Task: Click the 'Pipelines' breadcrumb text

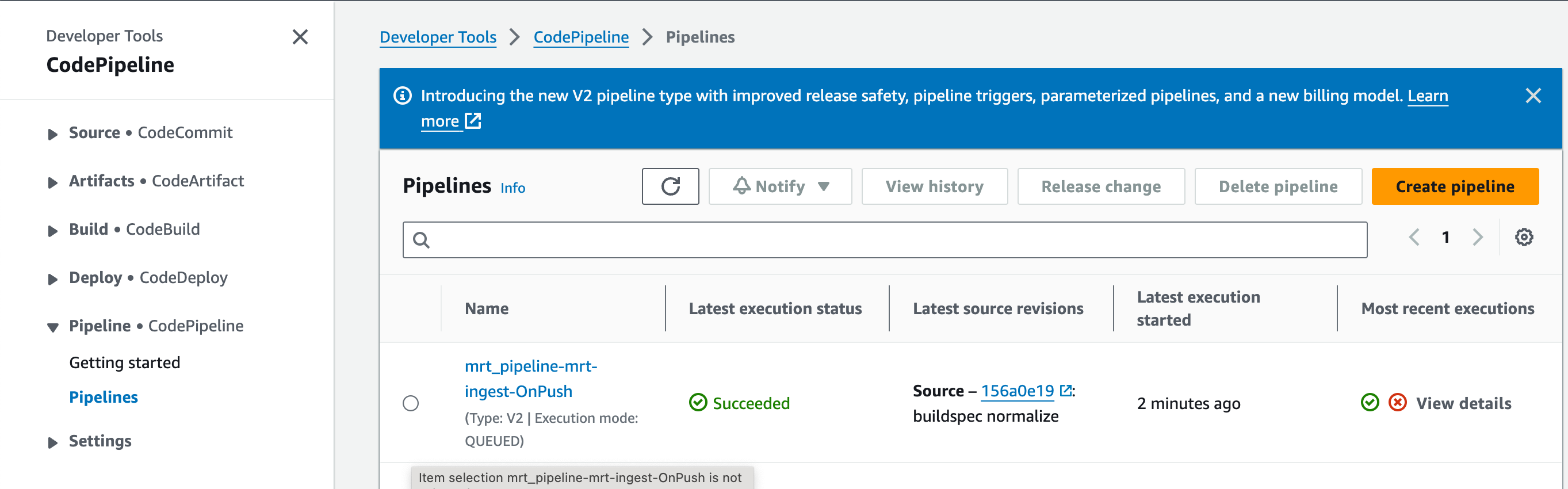Action: (x=700, y=37)
